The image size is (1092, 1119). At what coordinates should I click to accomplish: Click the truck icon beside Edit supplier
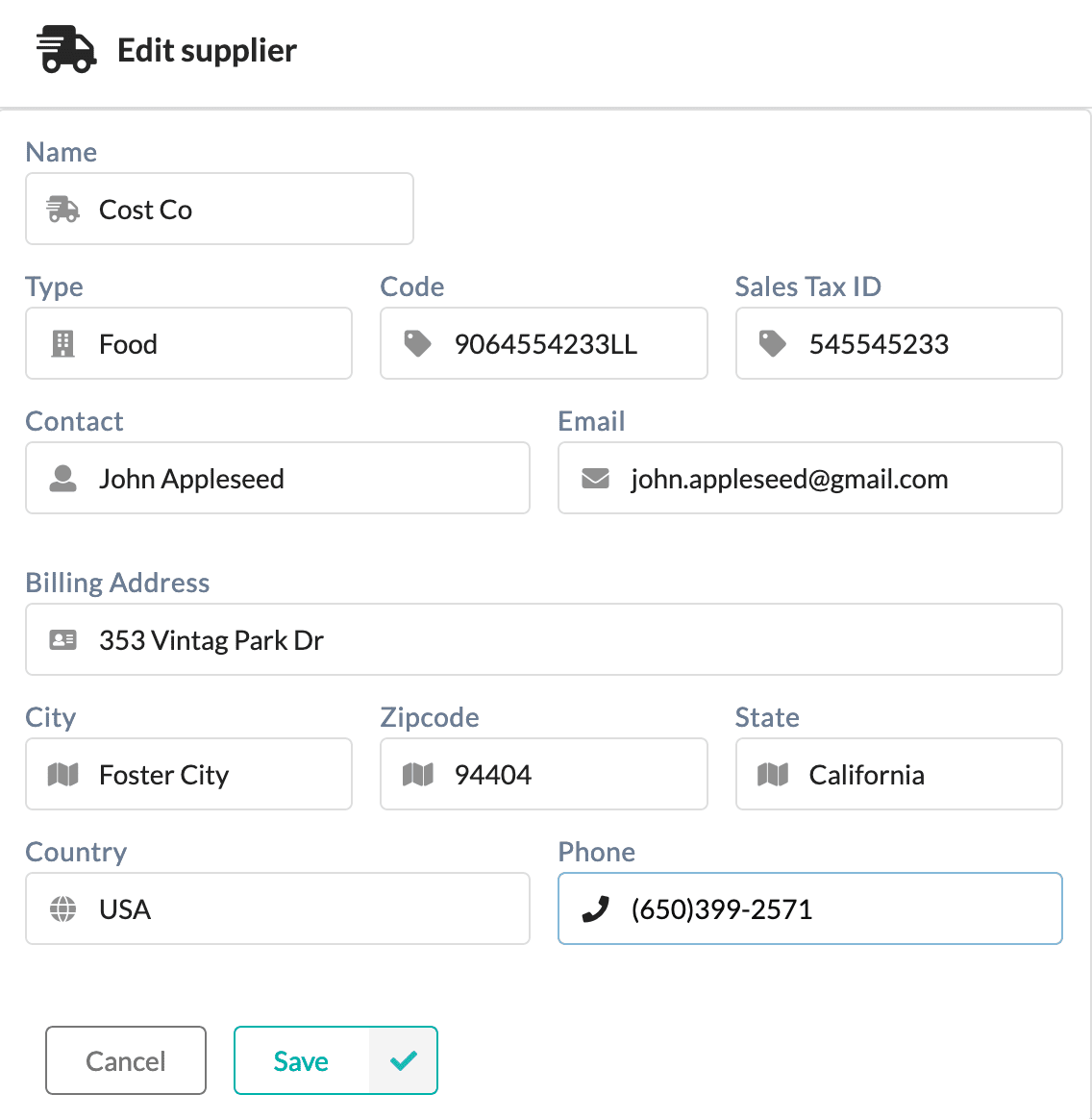point(66,49)
